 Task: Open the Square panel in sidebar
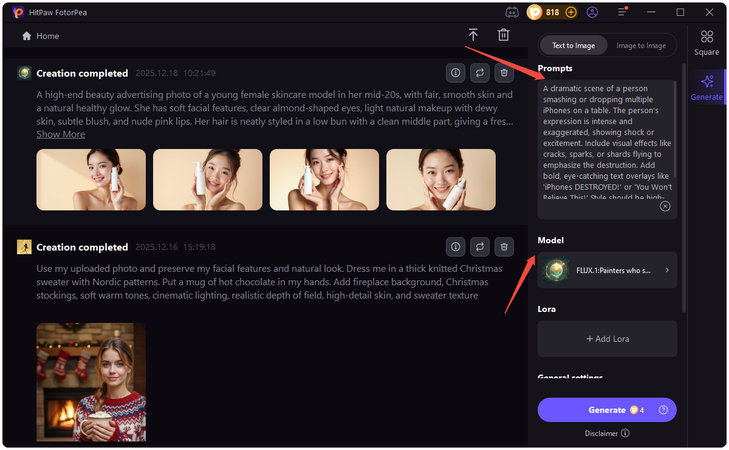(x=707, y=42)
